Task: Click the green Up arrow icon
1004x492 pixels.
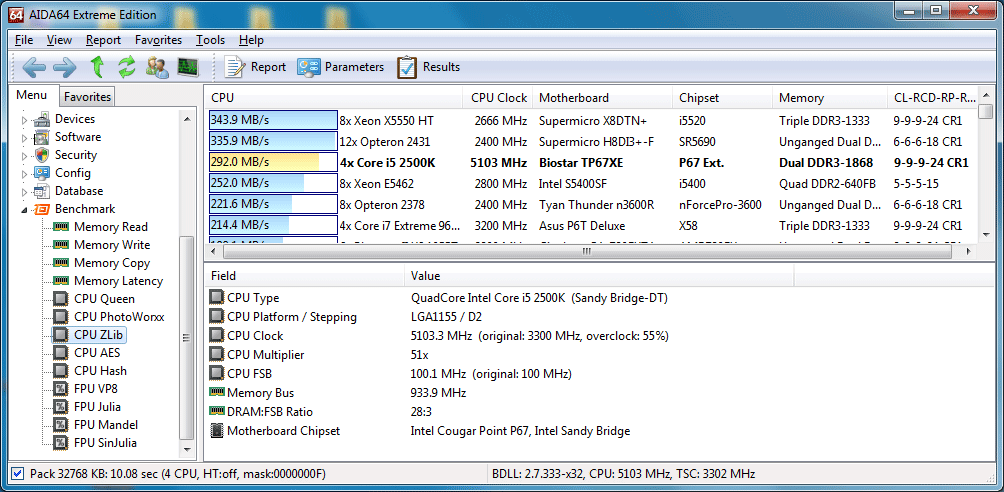Action: click(97, 67)
